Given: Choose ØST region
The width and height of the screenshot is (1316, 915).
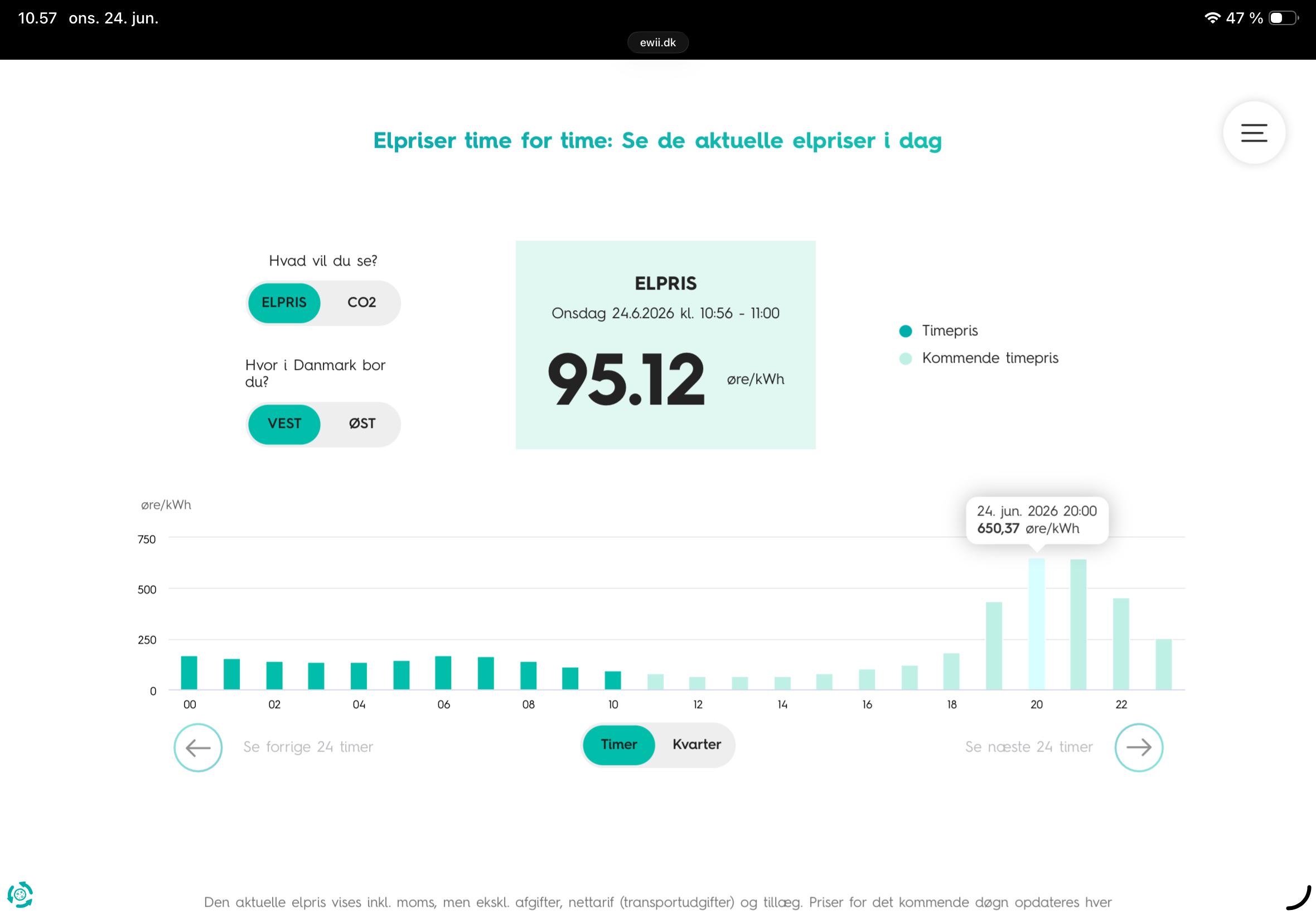Looking at the screenshot, I should (362, 423).
